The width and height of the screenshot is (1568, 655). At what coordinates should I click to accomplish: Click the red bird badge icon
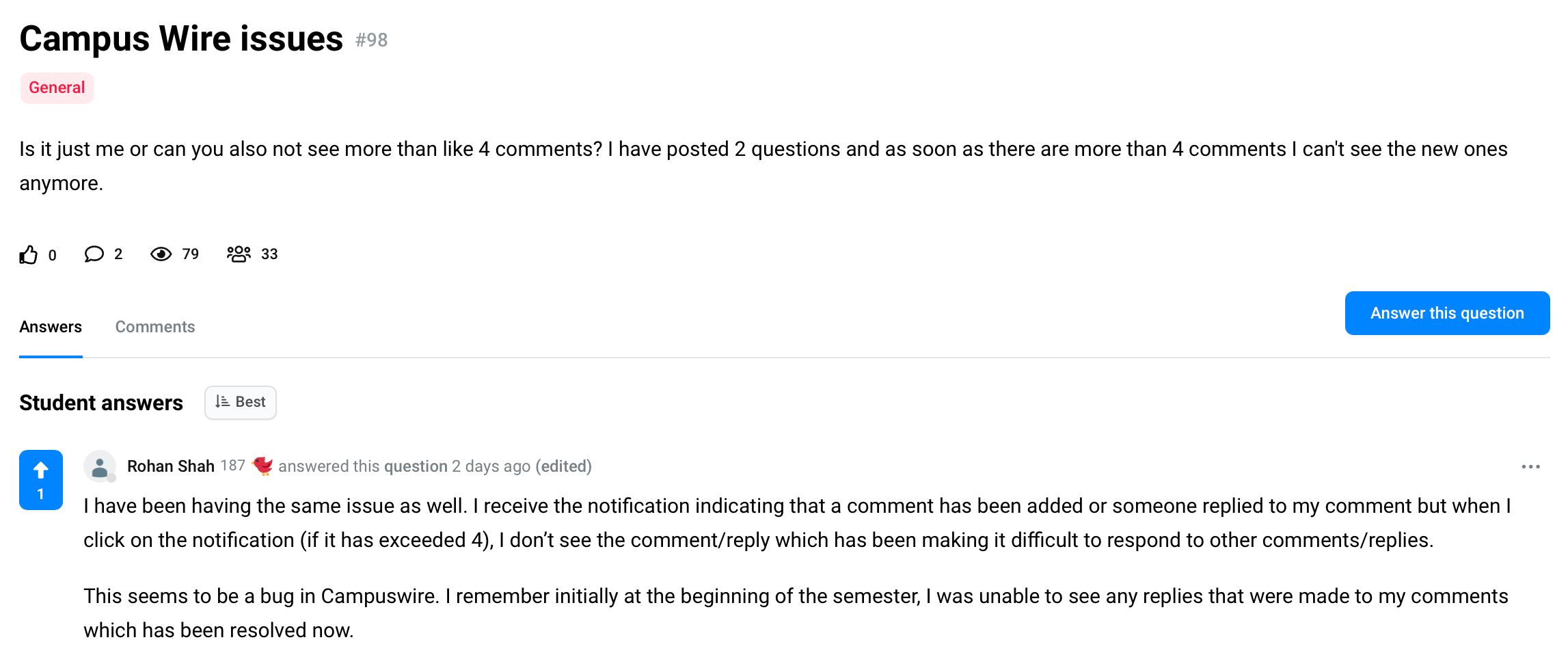262,466
